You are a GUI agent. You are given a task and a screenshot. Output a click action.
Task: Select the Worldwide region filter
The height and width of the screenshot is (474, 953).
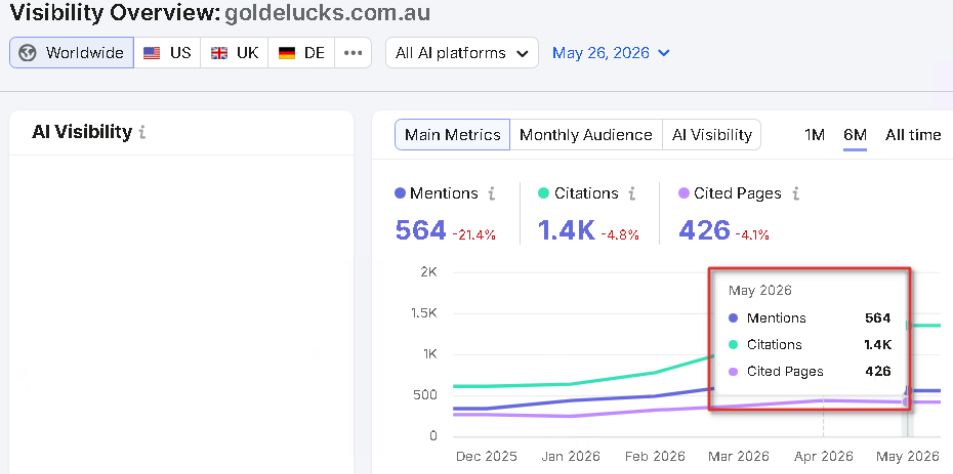coord(72,53)
